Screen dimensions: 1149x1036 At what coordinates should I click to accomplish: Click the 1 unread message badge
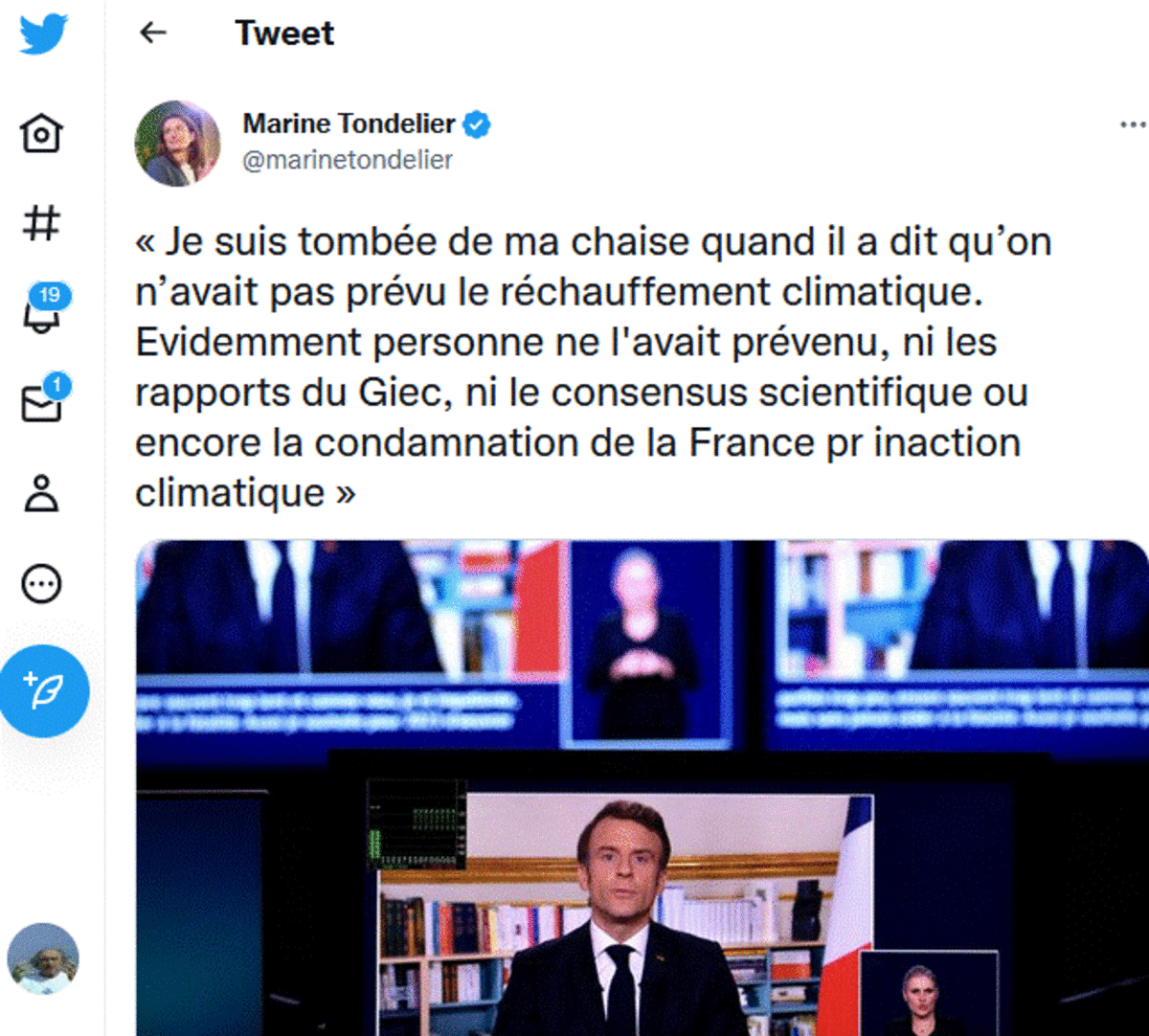click(x=57, y=386)
